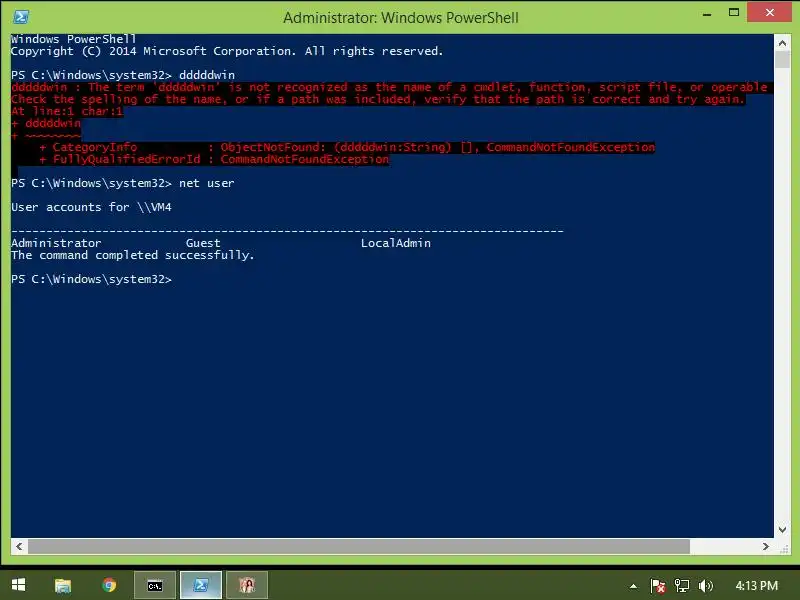Click the 'Windows PowerShell' banner line in console
The image size is (800, 600).
pyautogui.click(x=74, y=39)
